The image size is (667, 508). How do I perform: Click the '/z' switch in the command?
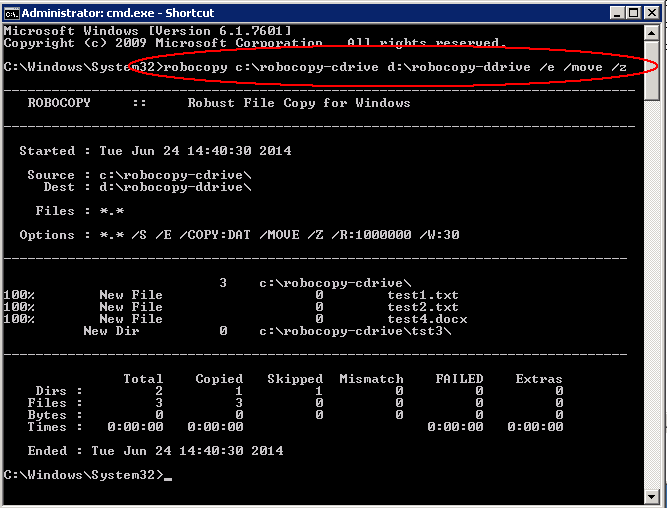click(x=619, y=67)
